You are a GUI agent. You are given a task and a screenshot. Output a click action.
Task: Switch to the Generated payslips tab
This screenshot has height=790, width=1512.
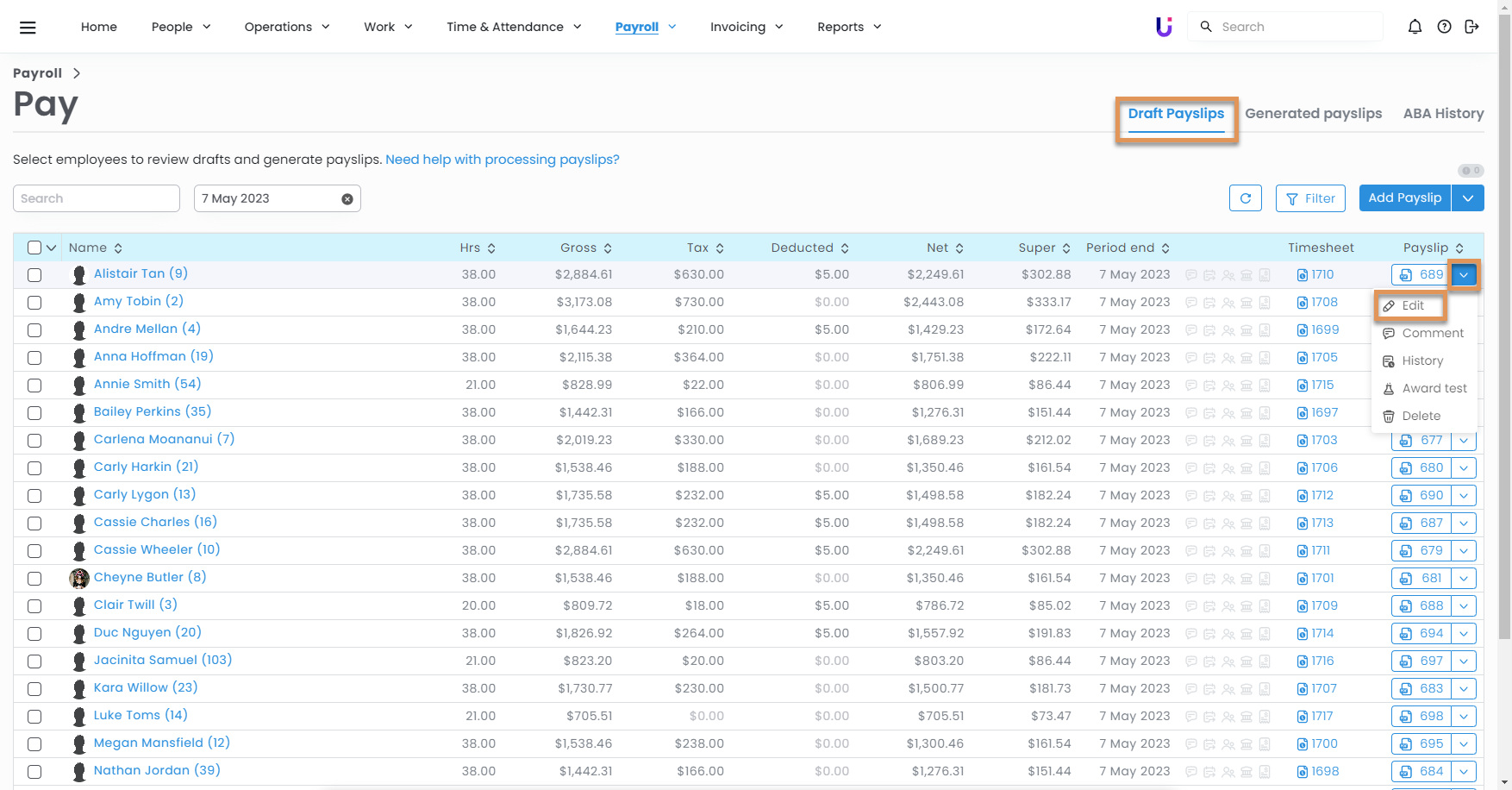coord(1313,114)
